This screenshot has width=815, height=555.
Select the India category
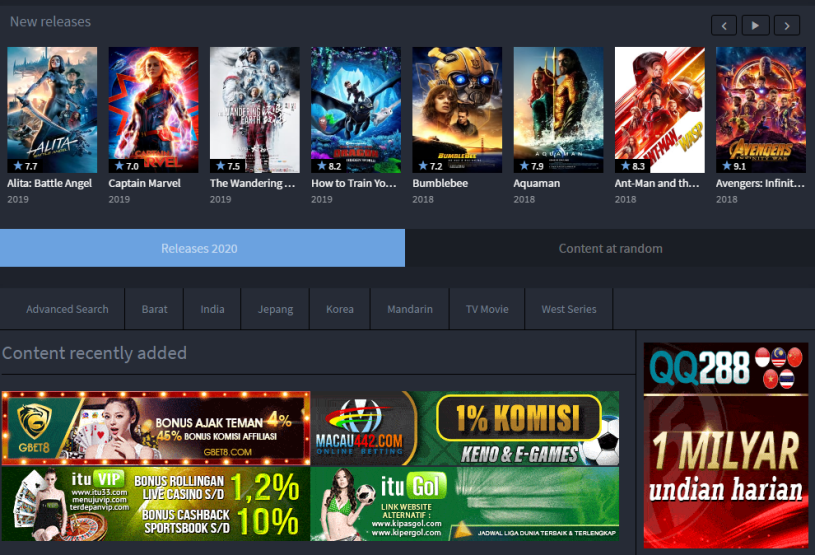point(213,309)
